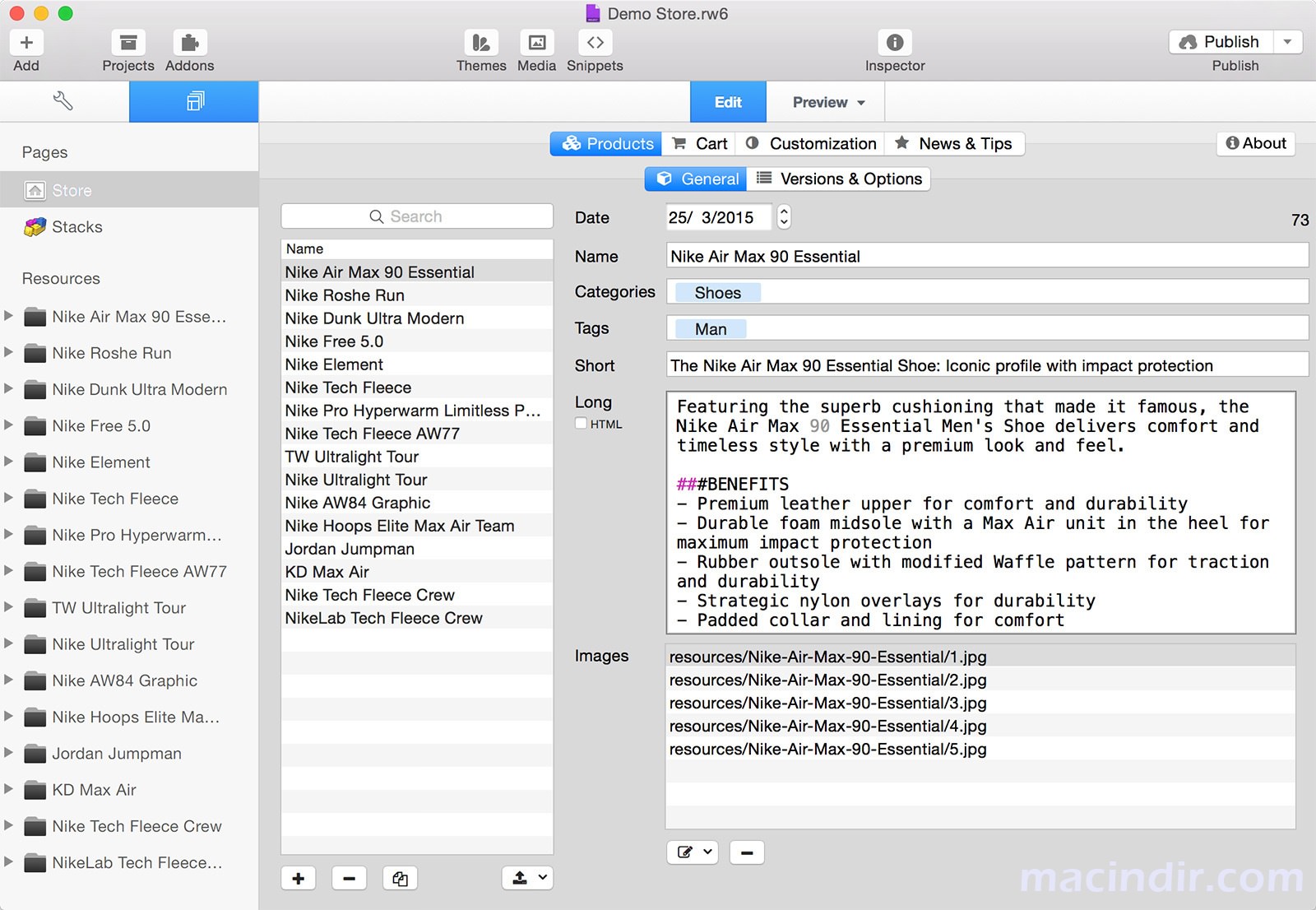Switch to the News & Tips tab

954,144
